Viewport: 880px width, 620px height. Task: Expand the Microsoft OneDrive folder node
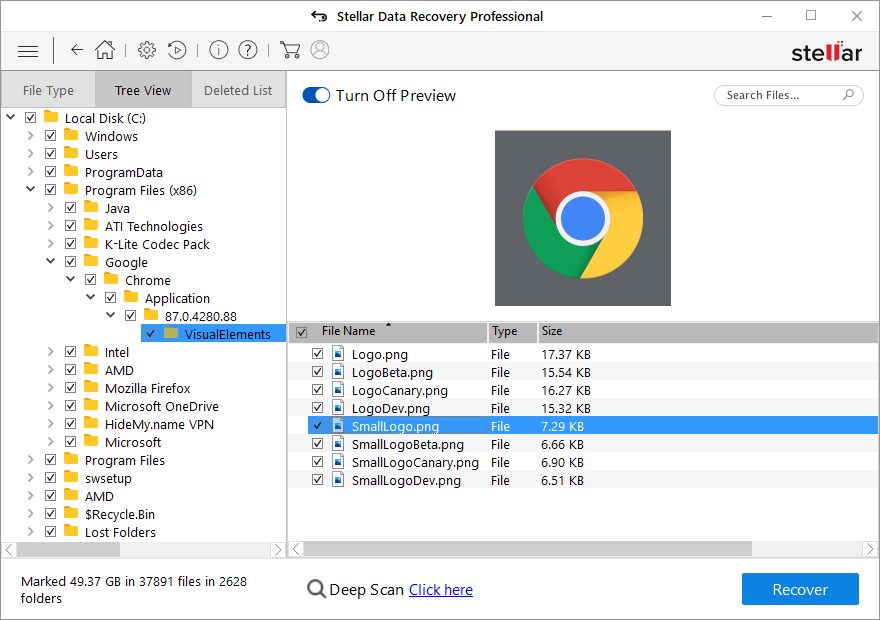[x=51, y=406]
